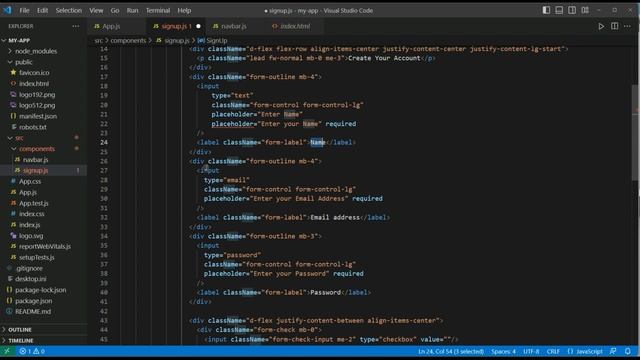640x360 pixels.
Task: Select signup.js in the explorer
Action: [x=36, y=171]
